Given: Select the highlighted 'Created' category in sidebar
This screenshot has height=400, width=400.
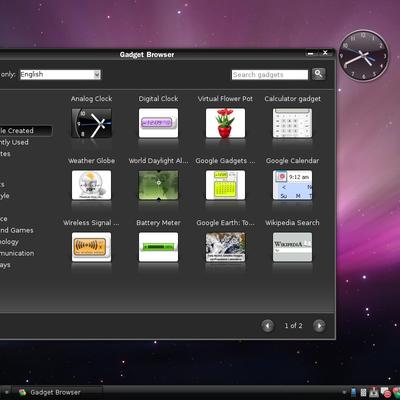Looking at the screenshot, I should pyautogui.click(x=26, y=131).
